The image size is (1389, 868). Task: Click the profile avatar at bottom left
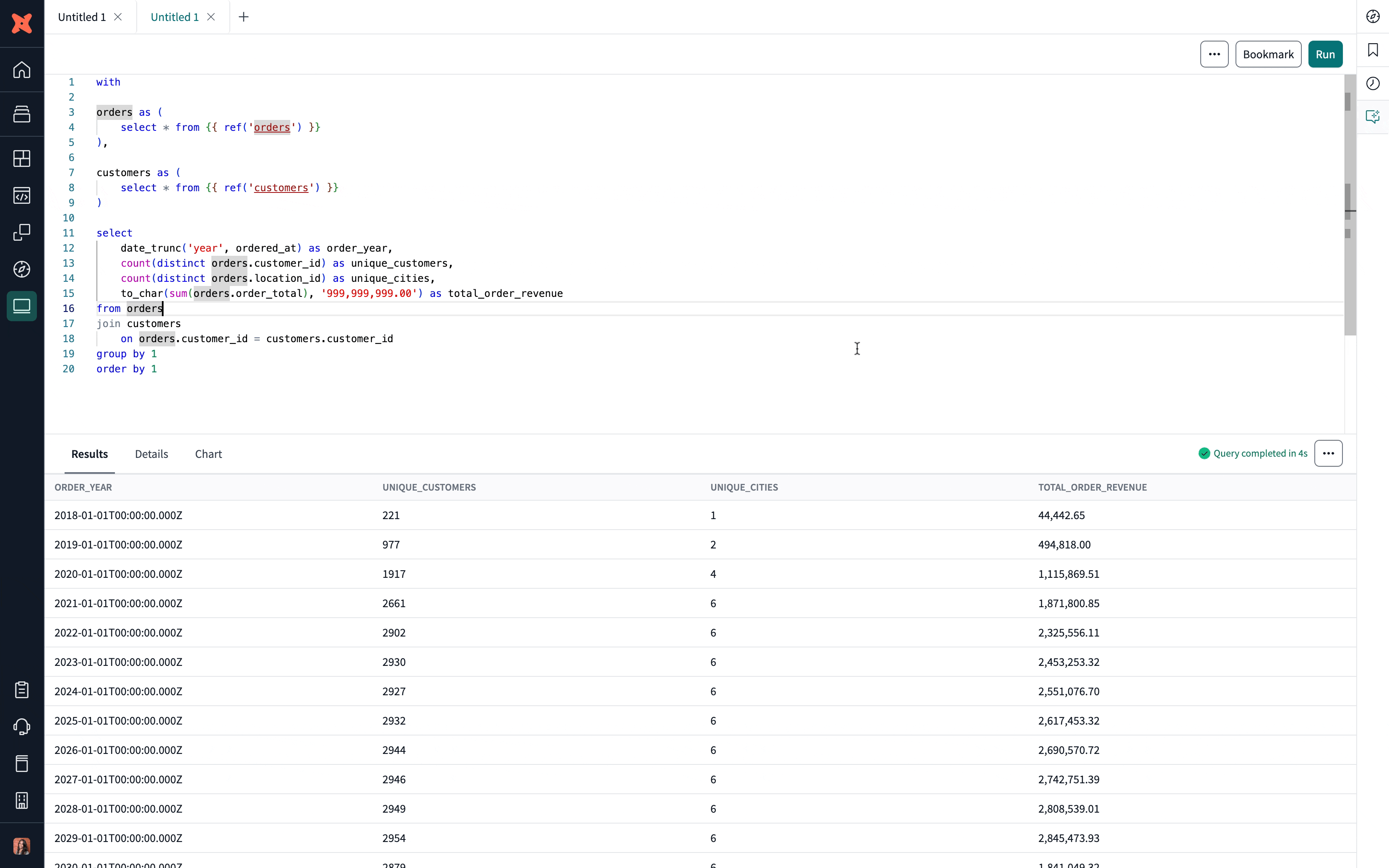[x=21, y=846]
